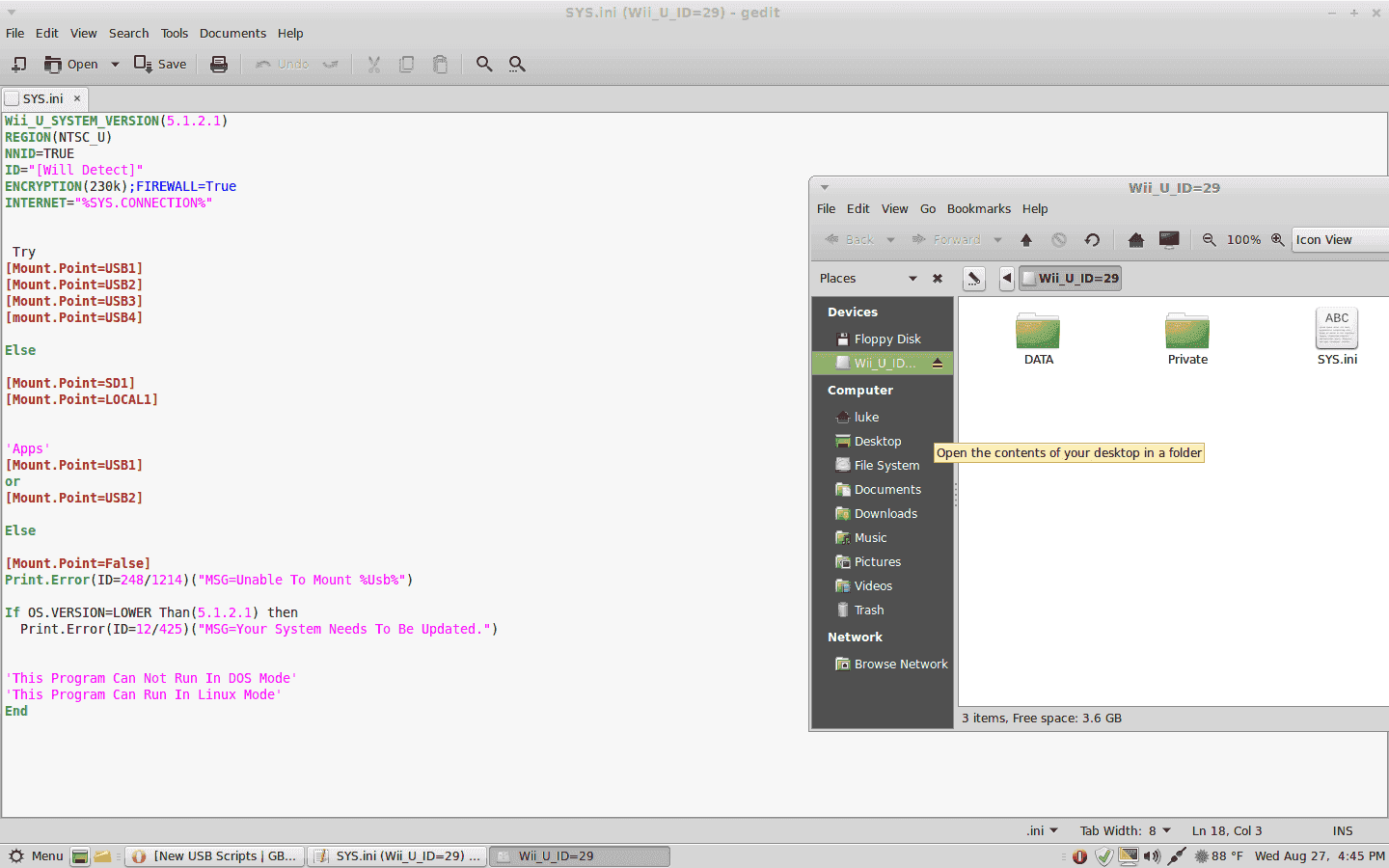Open the Tab Width selector in status bar

pos(1125,831)
